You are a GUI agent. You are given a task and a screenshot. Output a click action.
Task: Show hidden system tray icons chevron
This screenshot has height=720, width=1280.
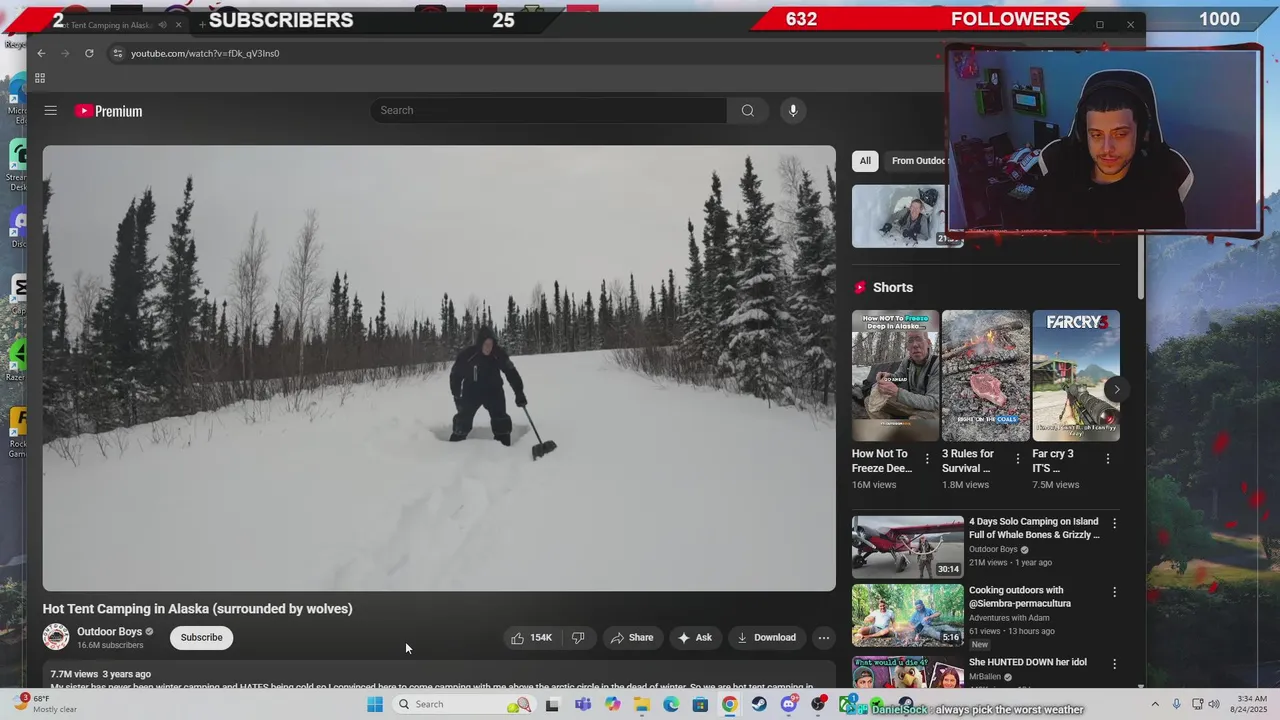click(x=1155, y=704)
